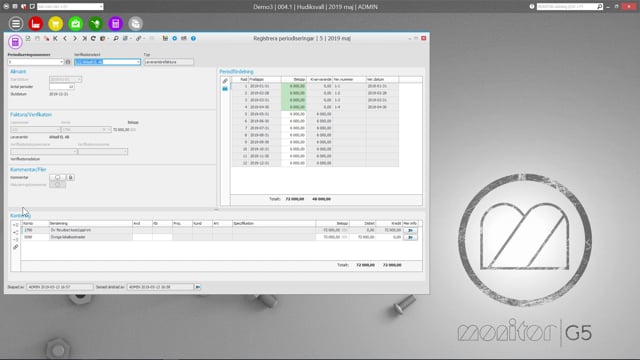Click the Kvarvarande column header
640x360 pixels.
point(320,79)
